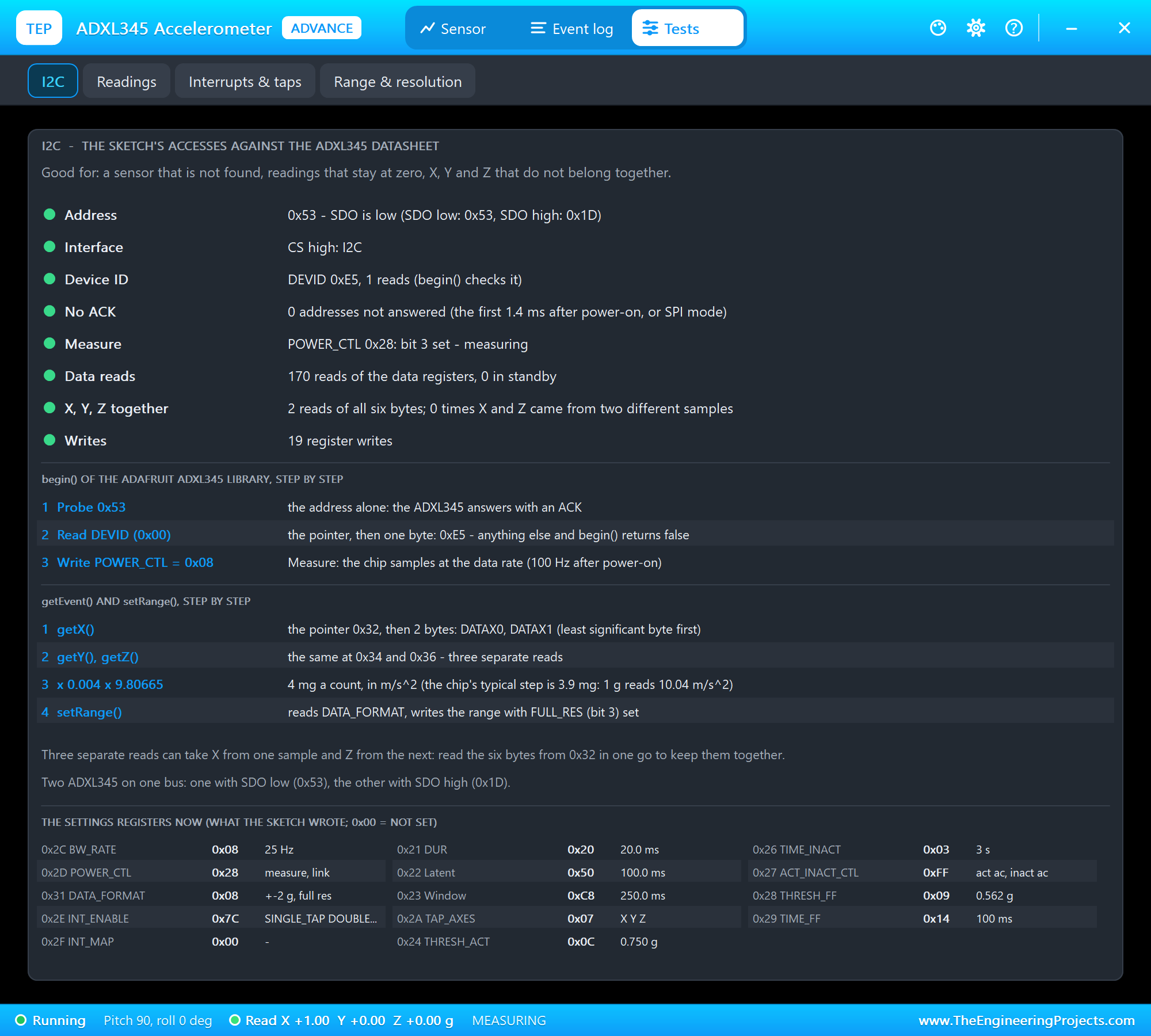Click '0x28 THRESH_FF' register label
Screen dimensions: 1151x1036
point(795,896)
